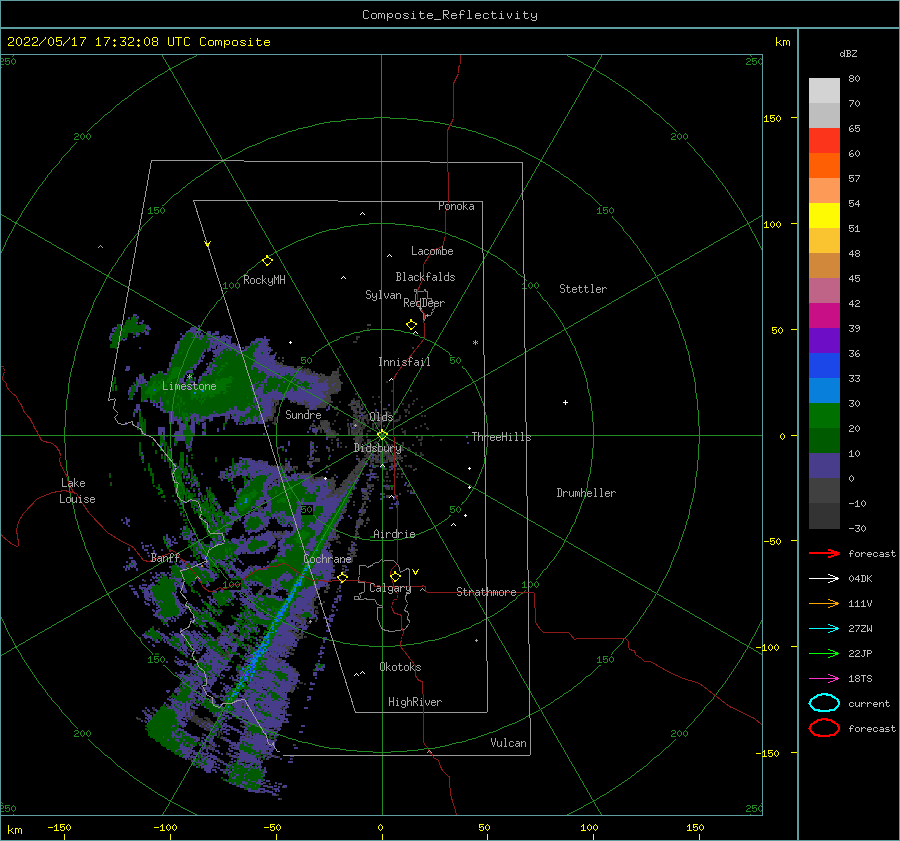Select the magenta 39-42 dBZ color band
900x841 pixels.
tap(824, 316)
